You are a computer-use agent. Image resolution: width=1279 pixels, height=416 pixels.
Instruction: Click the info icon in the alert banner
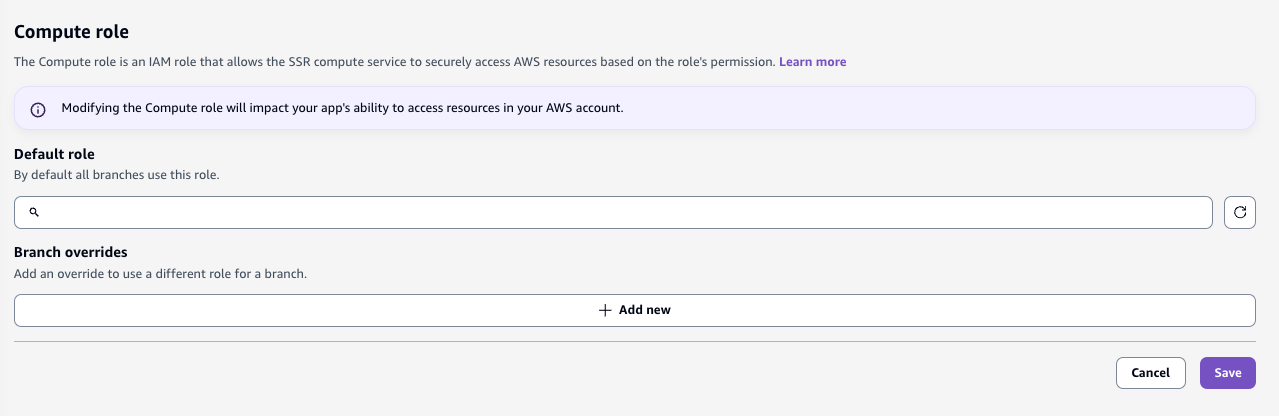(38, 109)
